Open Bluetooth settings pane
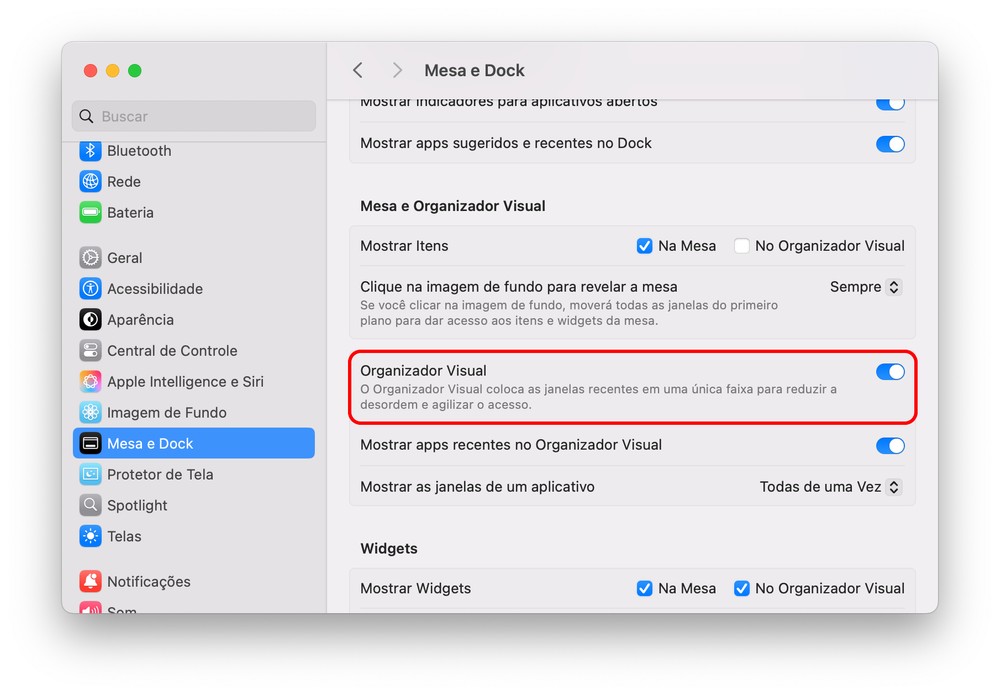Image resolution: width=1000 pixels, height=695 pixels. (x=193, y=150)
